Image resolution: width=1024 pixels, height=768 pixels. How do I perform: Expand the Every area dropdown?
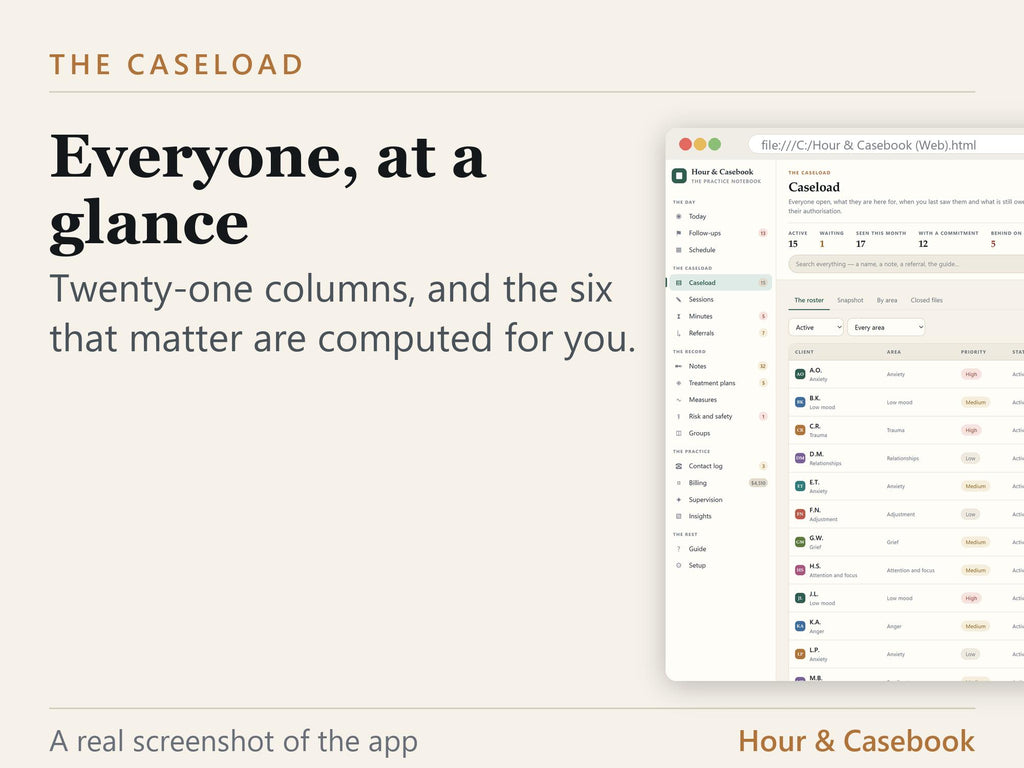(886, 327)
